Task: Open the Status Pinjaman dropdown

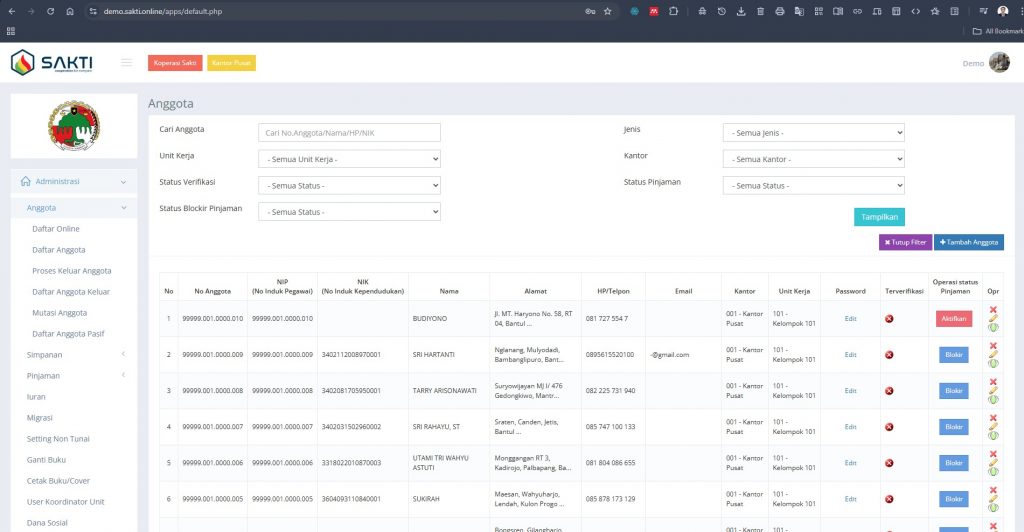Action: 814,185
